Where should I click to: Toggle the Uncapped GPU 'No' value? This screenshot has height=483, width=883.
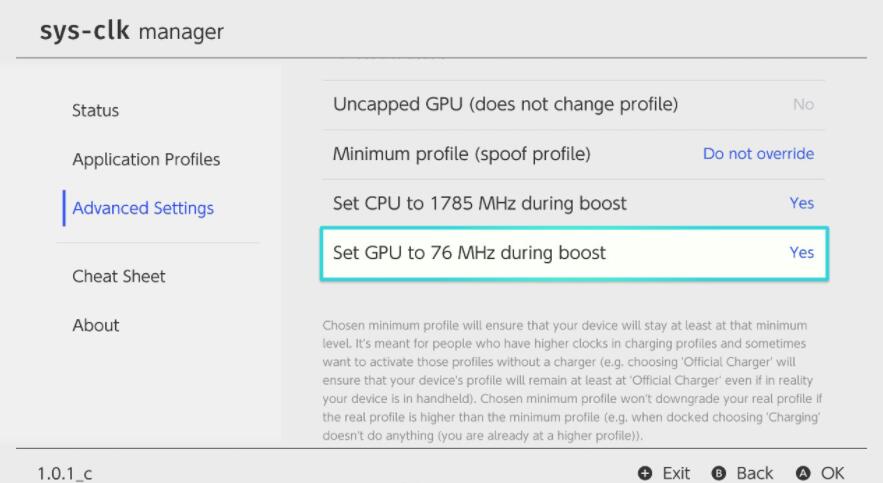coord(803,104)
